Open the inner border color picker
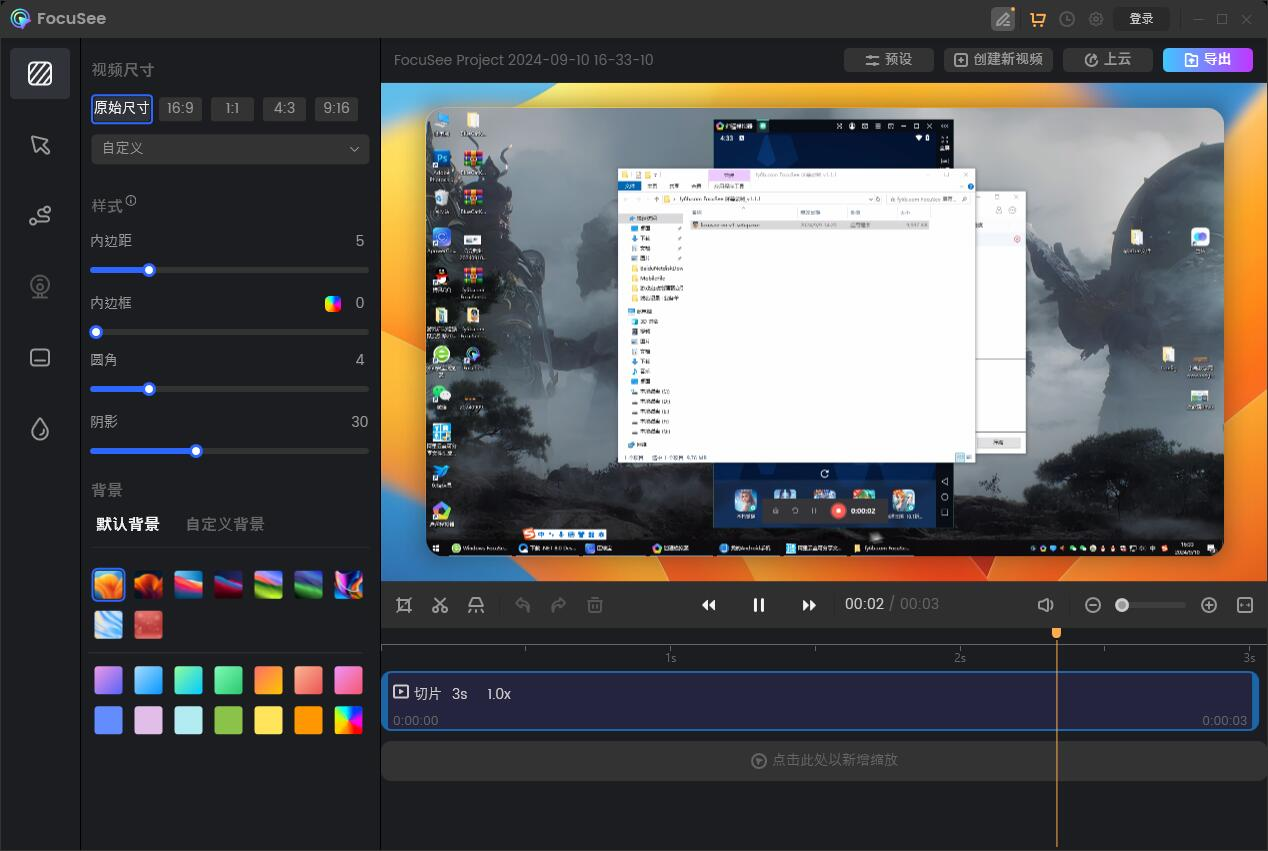Viewport: 1268px width, 851px height. 333,304
